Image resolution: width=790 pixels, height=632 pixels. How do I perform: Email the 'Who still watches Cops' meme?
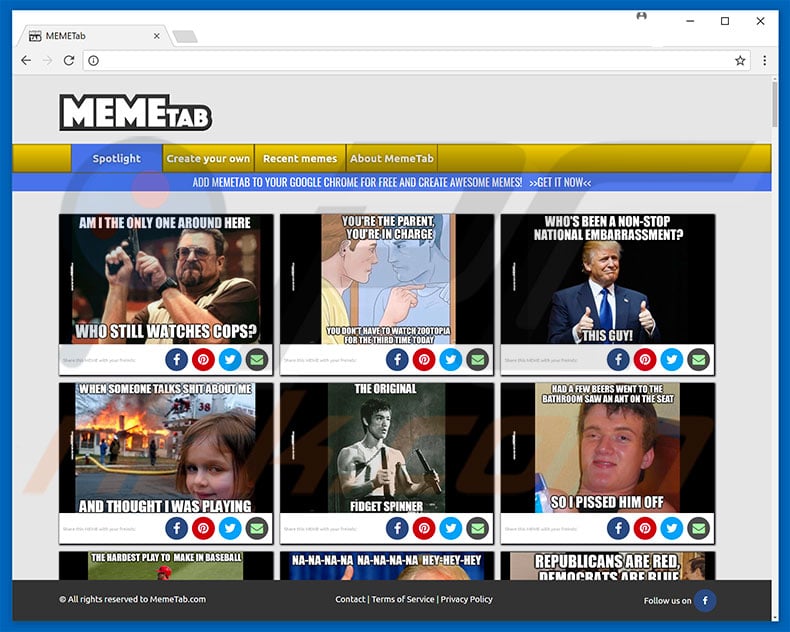point(257,360)
